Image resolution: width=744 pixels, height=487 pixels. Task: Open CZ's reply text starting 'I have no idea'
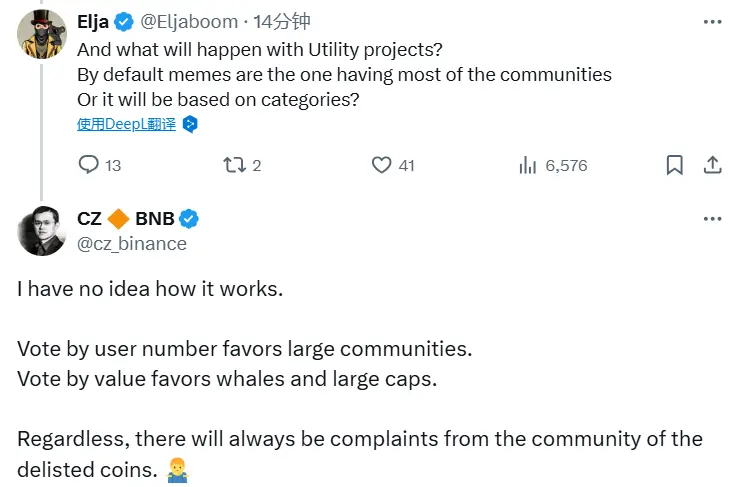tap(150, 290)
